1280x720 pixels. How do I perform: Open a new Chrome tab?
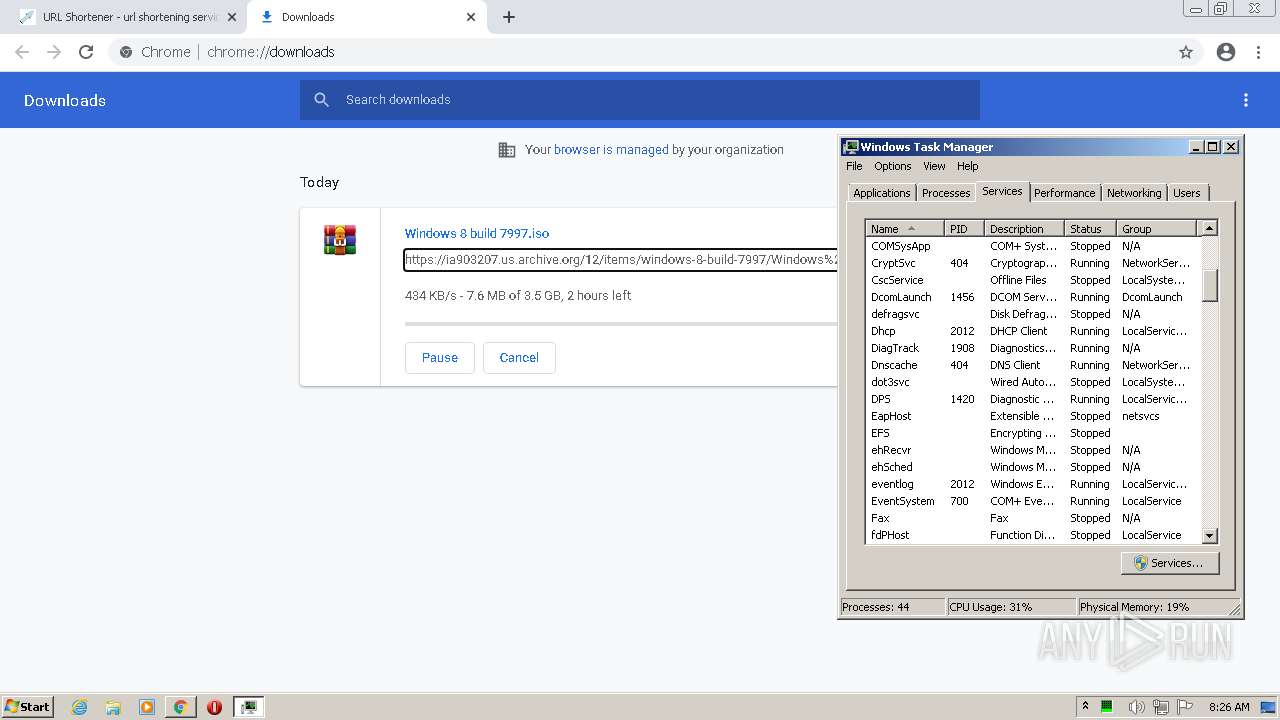(509, 17)
